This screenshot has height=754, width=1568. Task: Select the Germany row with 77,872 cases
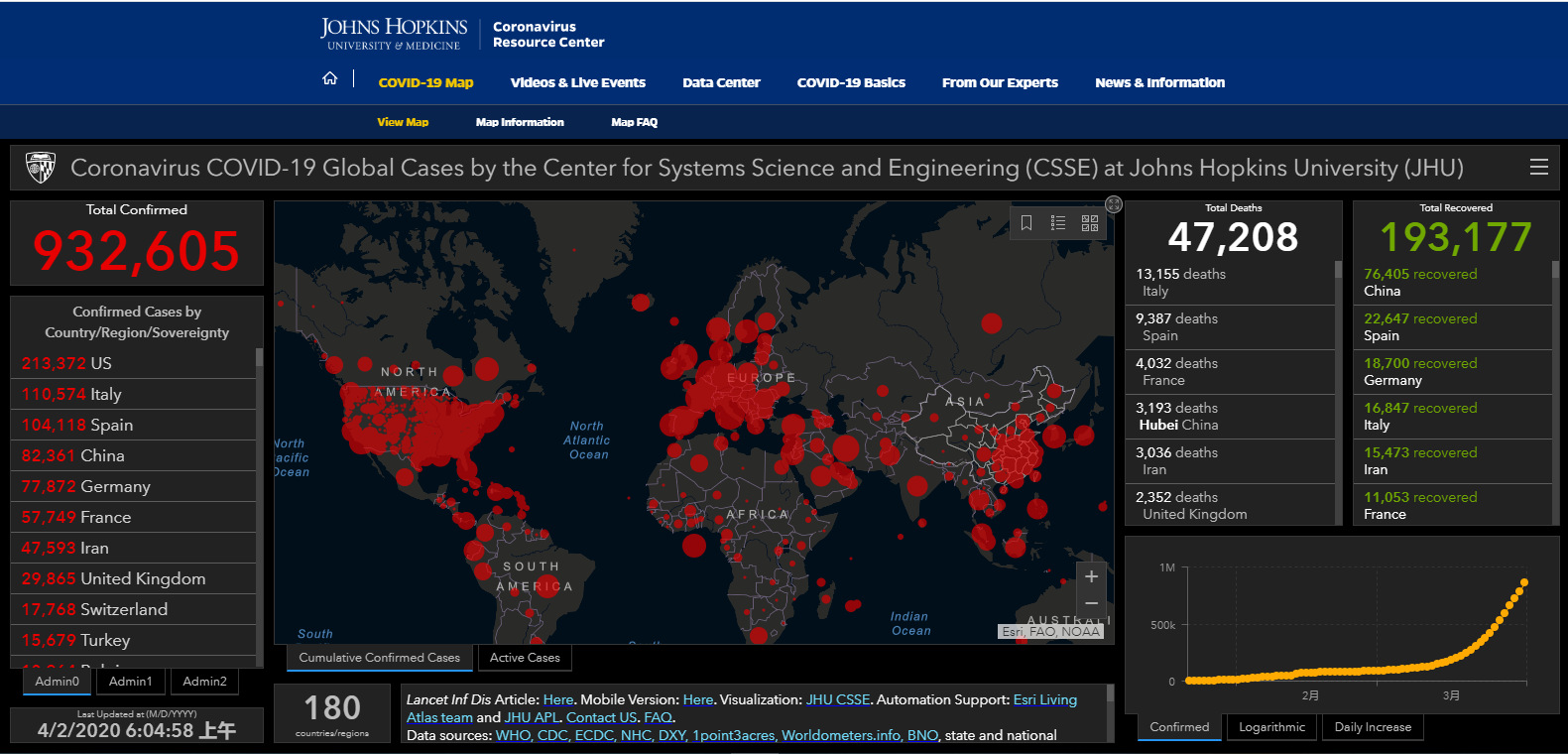click(133, 486)
